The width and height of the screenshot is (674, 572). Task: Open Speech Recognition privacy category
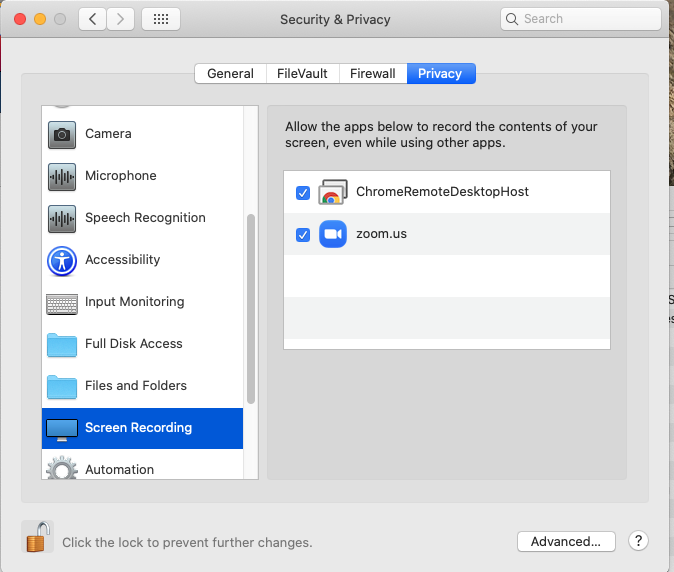point(144,218)
